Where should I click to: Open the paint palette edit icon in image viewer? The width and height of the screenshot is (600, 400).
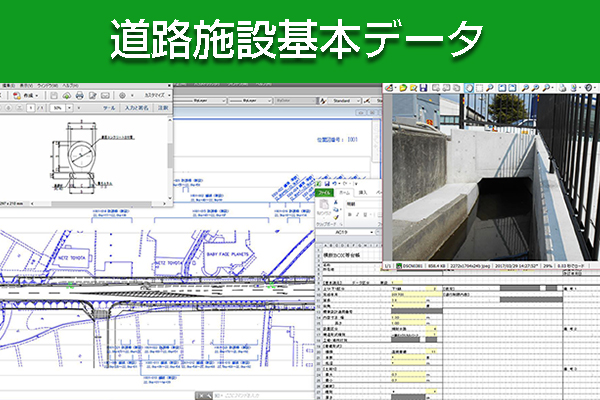click(x=390, y=88)
